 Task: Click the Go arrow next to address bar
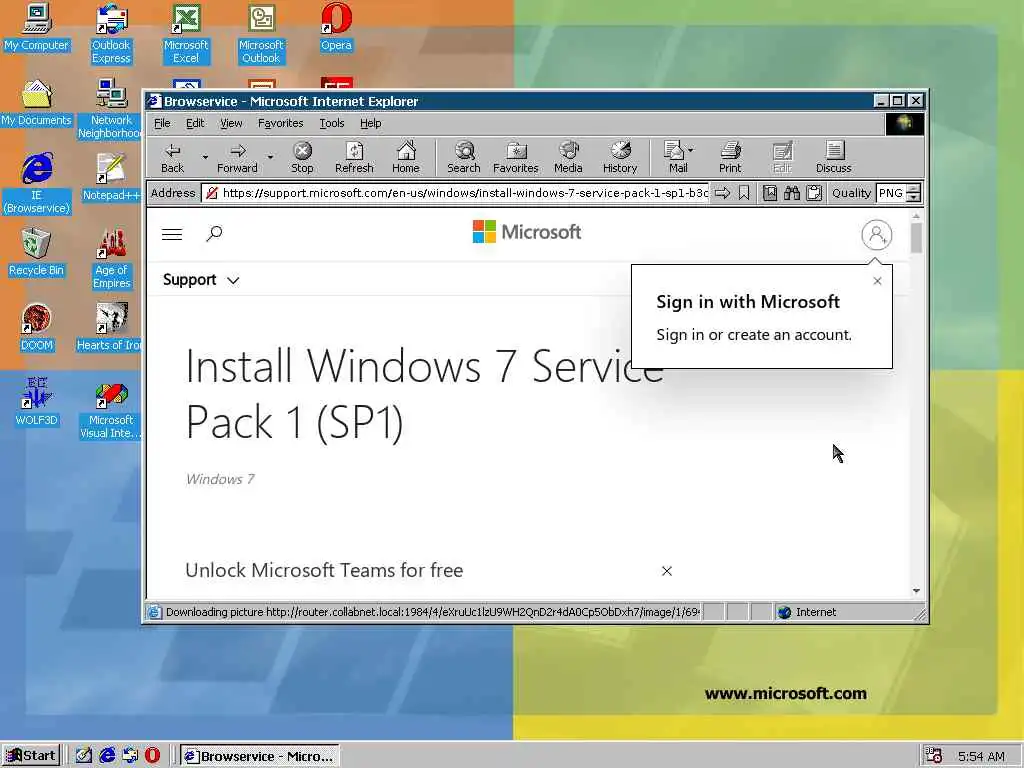tap(722, 193)
